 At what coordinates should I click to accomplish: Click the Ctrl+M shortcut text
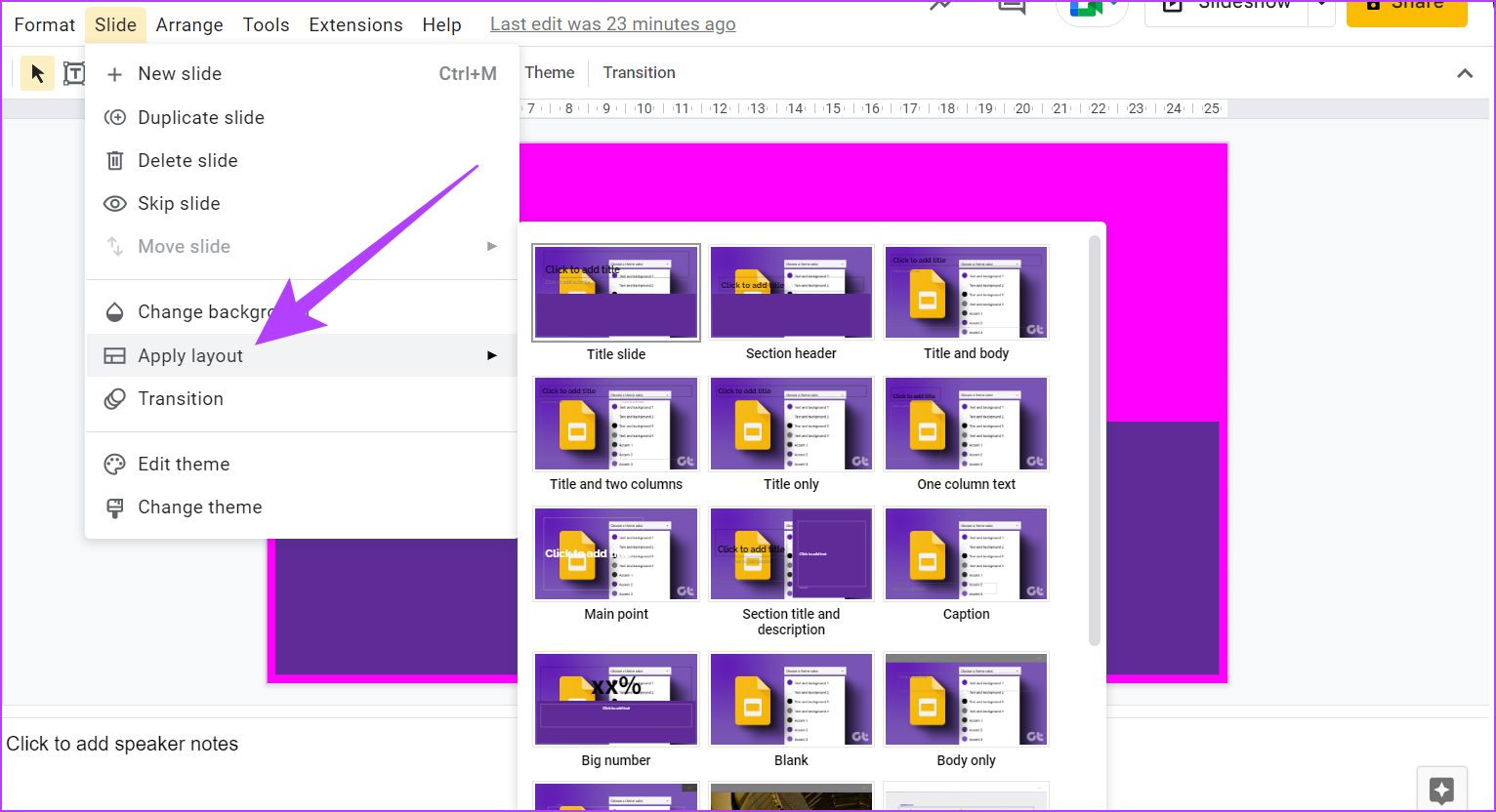click(x=468, y=74)
